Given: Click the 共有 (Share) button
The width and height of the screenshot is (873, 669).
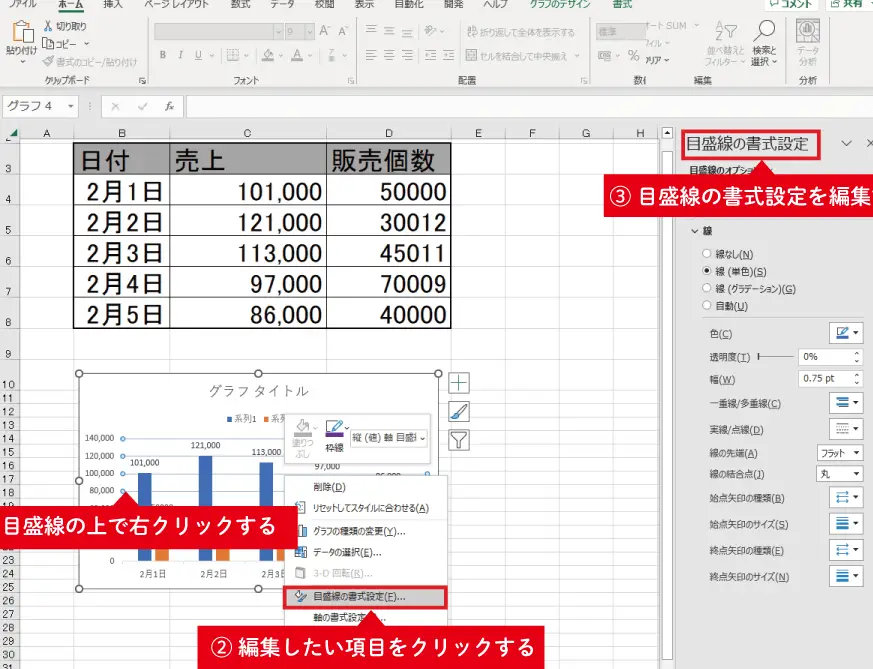Looking at the screenshot, I should click(852, 6).
